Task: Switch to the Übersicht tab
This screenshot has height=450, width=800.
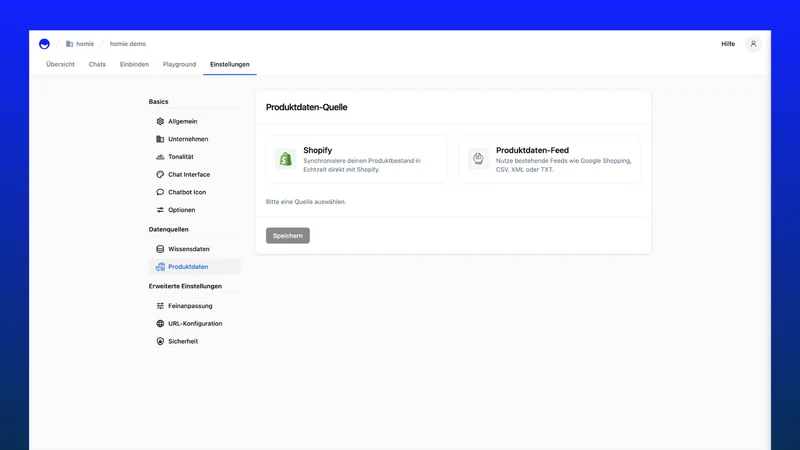Action: [x=60, y=64]
